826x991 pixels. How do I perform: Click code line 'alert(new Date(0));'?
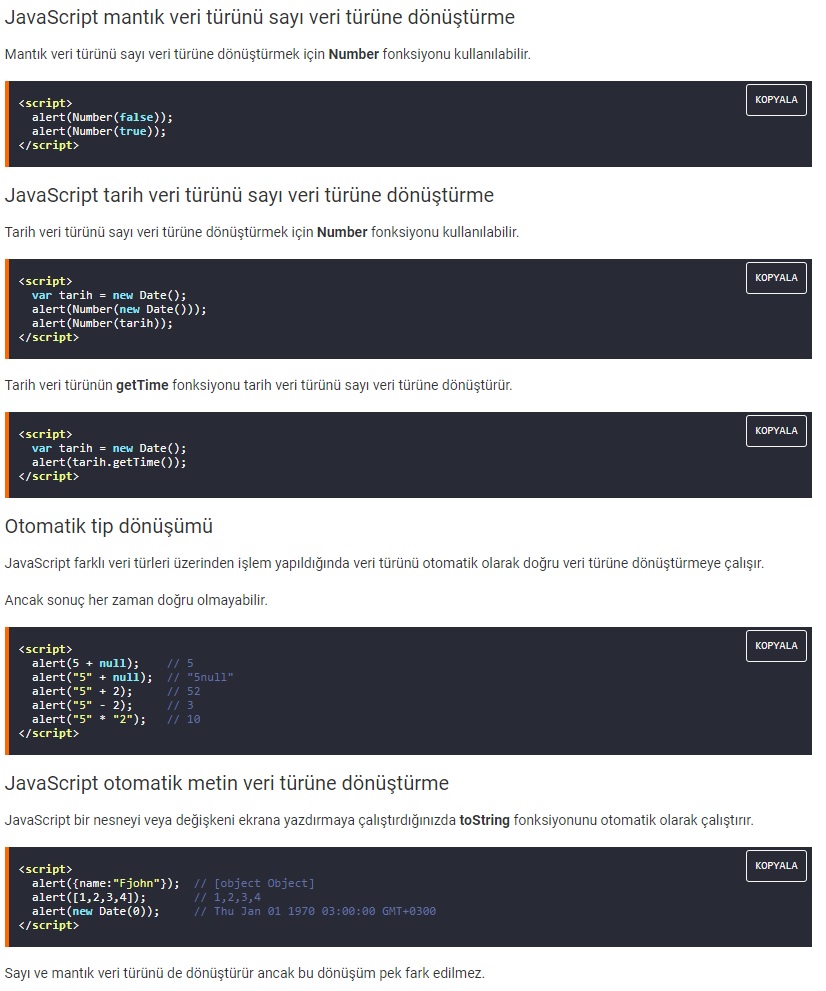(x=95, y=911)
